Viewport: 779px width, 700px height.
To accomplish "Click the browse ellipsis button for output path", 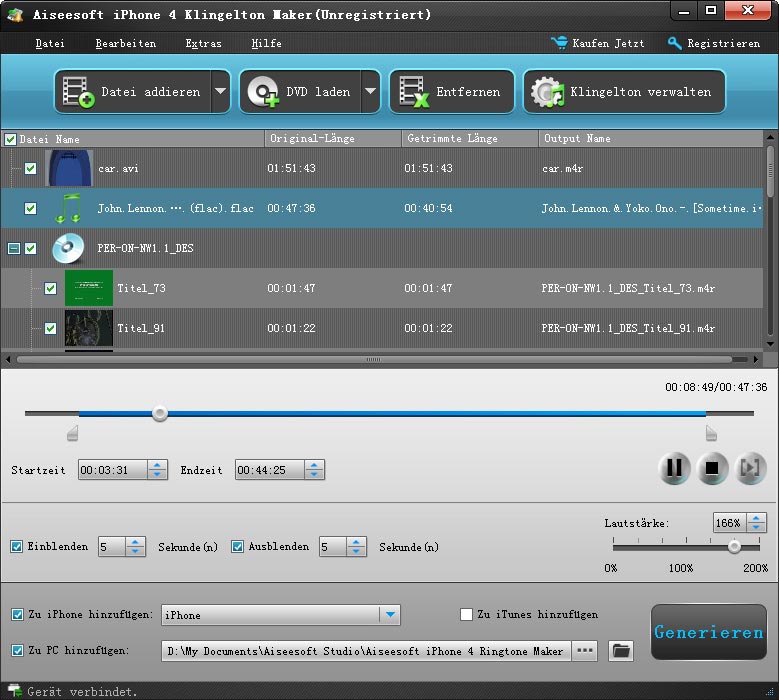I will [x=585, y=651].
